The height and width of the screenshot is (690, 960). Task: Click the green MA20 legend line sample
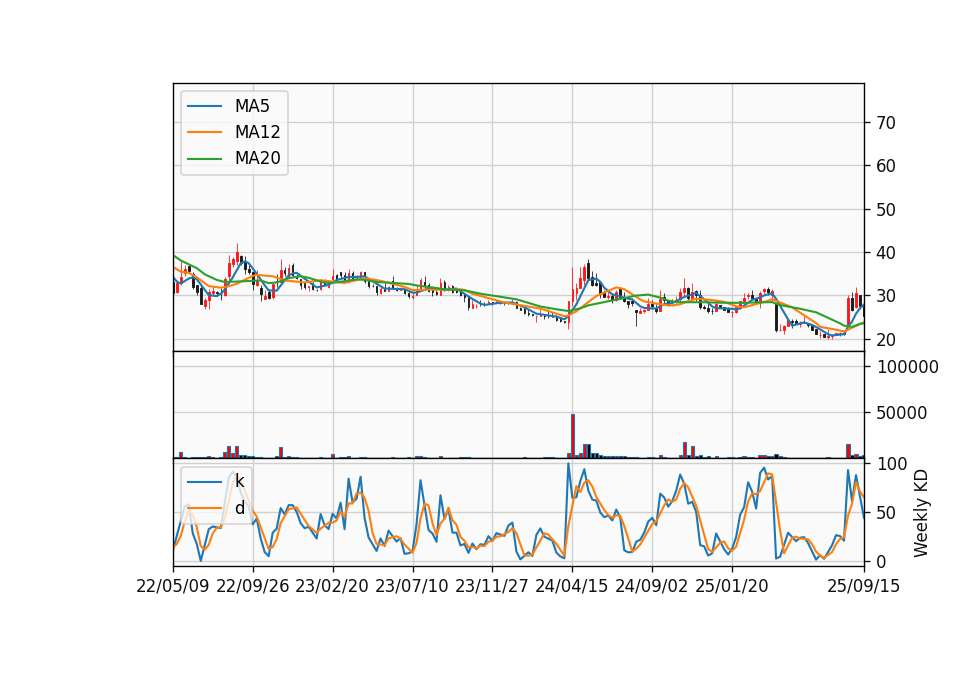pos(204,159)
